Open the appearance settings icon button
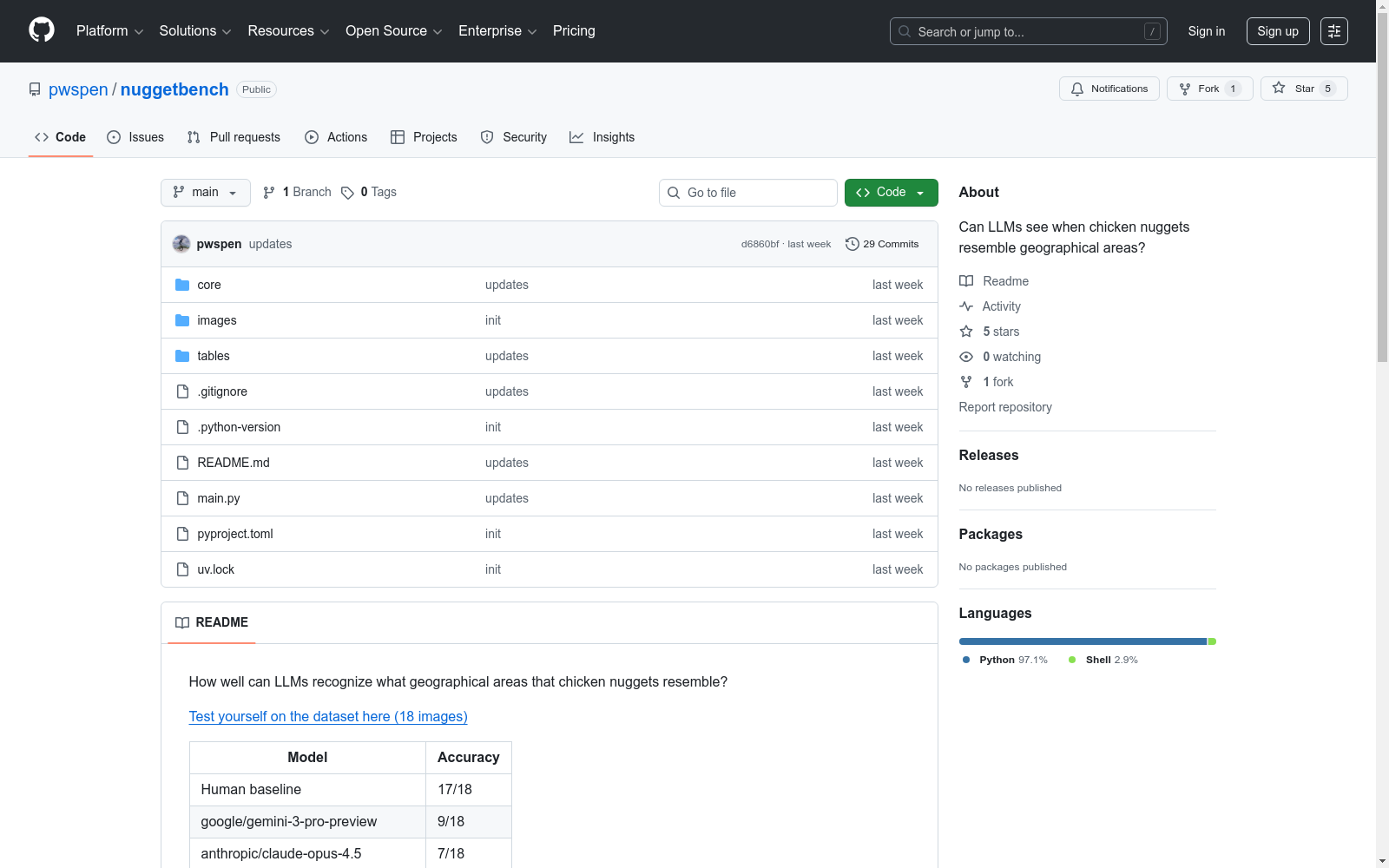The height and width of the screenshot is (868, 1389). 1334,31
